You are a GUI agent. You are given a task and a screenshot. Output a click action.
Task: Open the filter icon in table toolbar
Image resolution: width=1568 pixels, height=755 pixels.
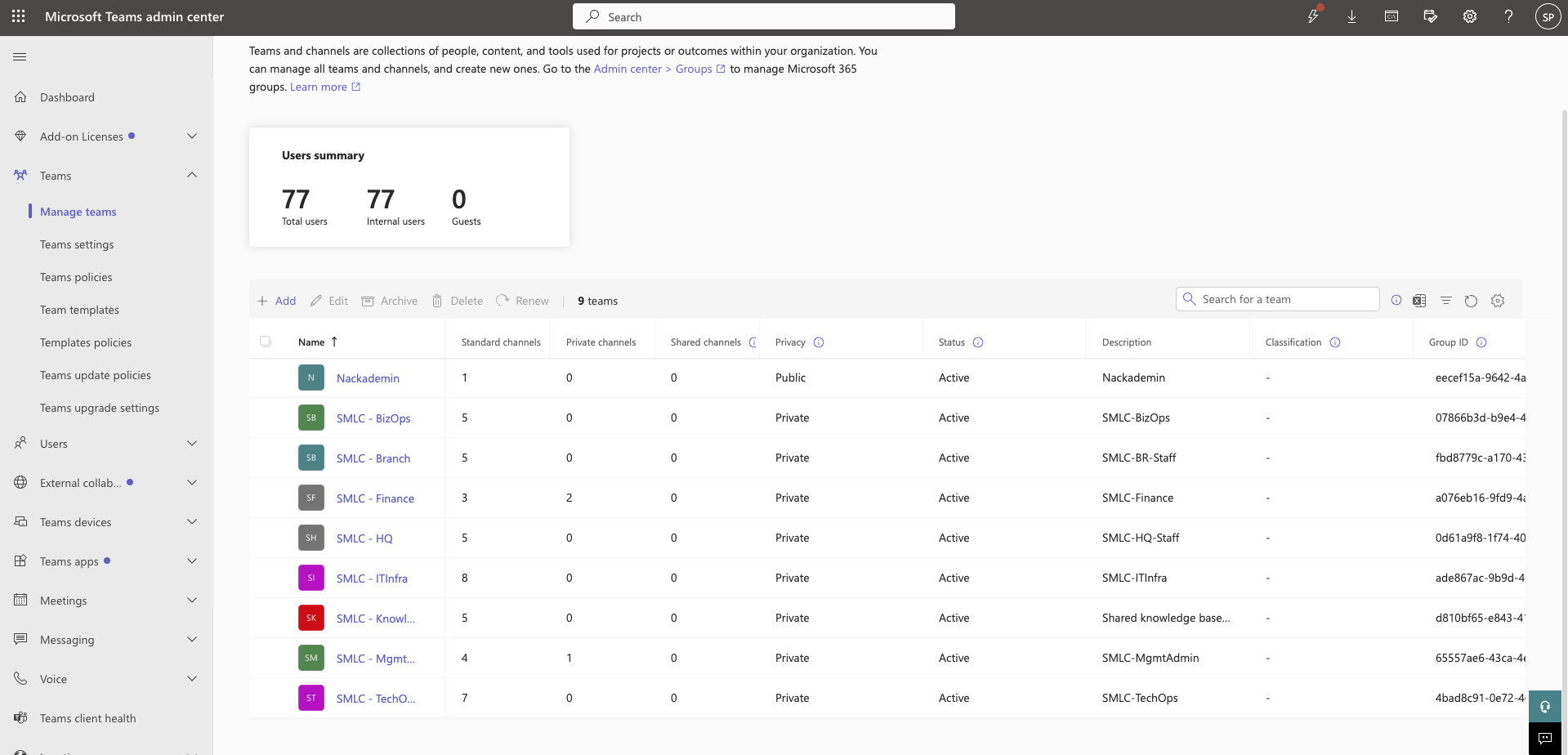[1446, 300]
